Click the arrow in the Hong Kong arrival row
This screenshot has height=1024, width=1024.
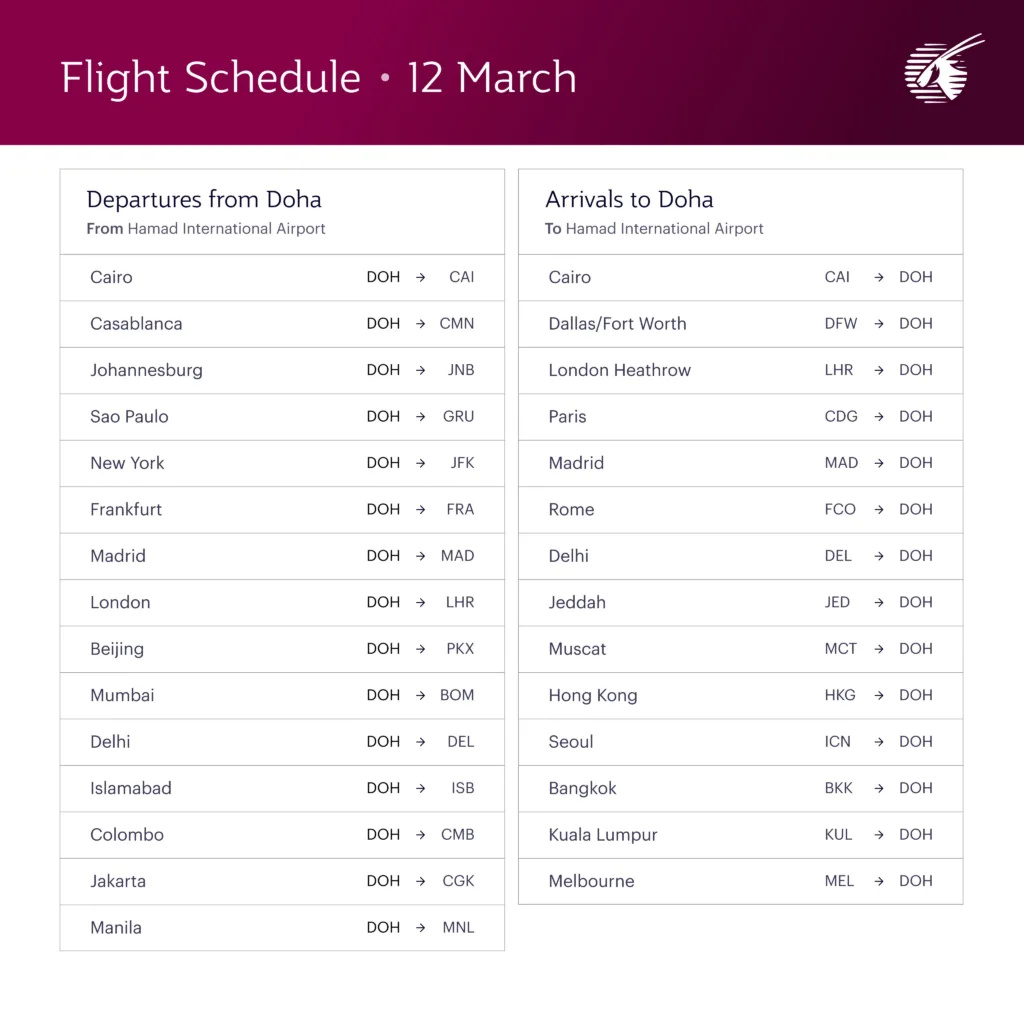(x=879, y=695)
